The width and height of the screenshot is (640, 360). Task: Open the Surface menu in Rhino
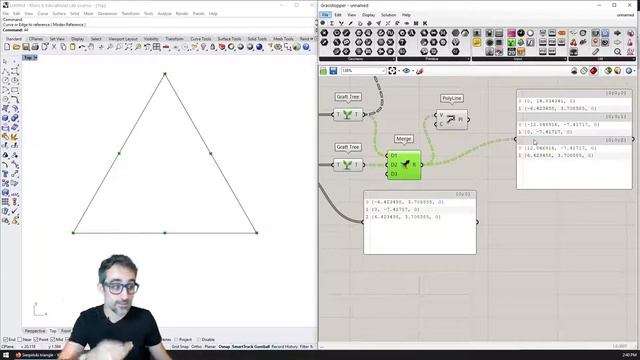59,13
